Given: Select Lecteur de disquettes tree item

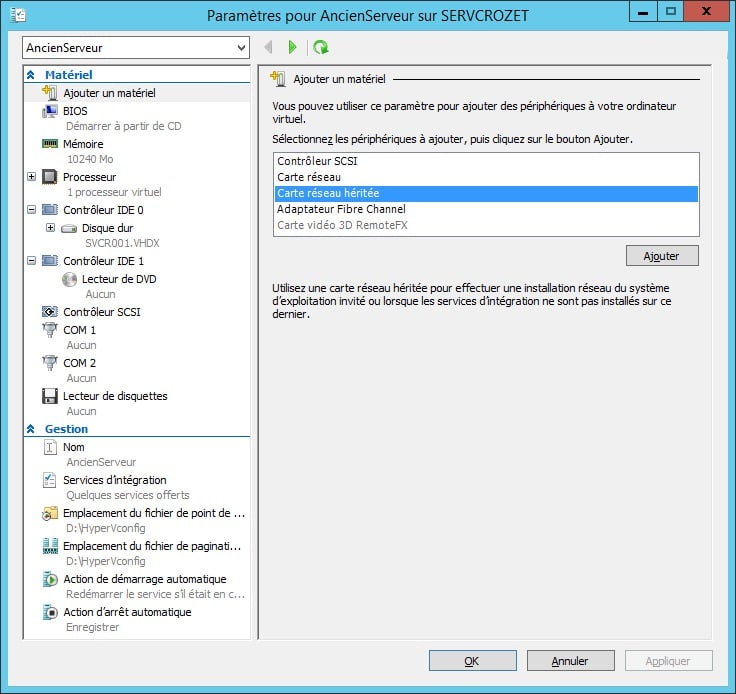Looking at the screenshot, I should (x=115, y=396).
